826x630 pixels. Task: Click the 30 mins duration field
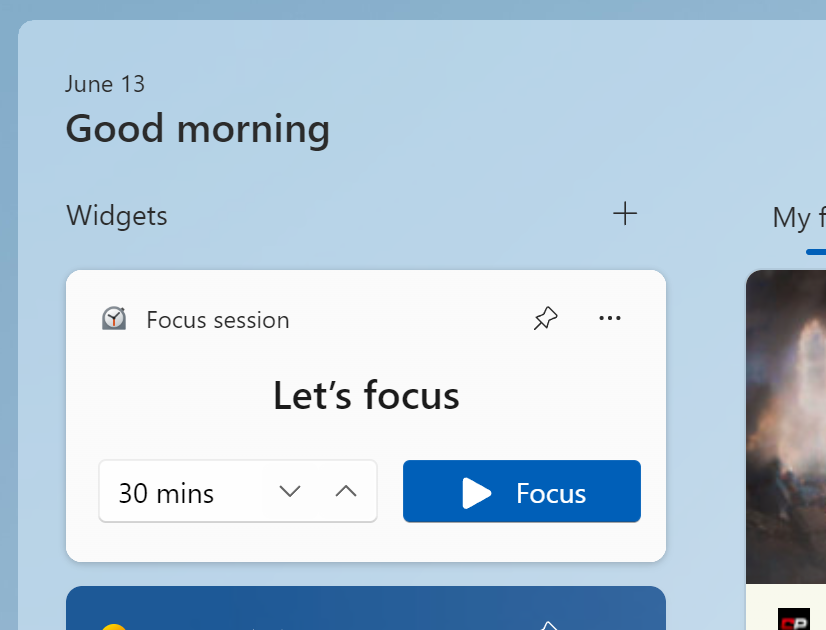(x=166, y=493)
